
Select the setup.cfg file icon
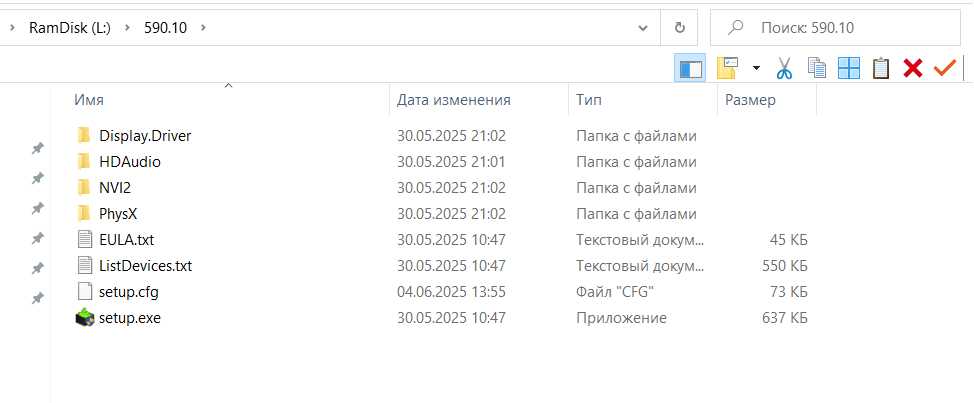pos(84,292)
